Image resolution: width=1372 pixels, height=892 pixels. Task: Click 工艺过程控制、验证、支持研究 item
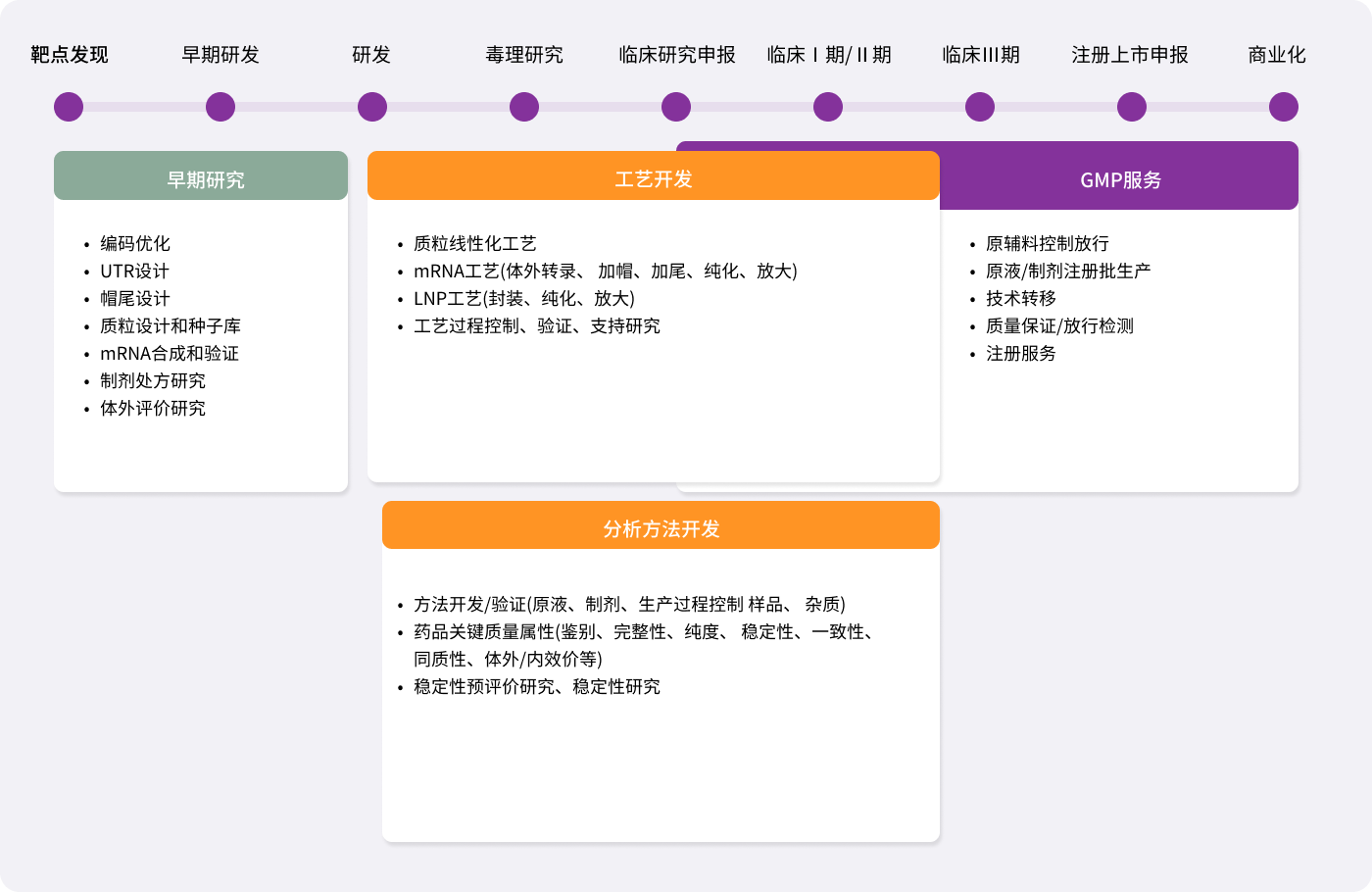(x=537, y=325)
